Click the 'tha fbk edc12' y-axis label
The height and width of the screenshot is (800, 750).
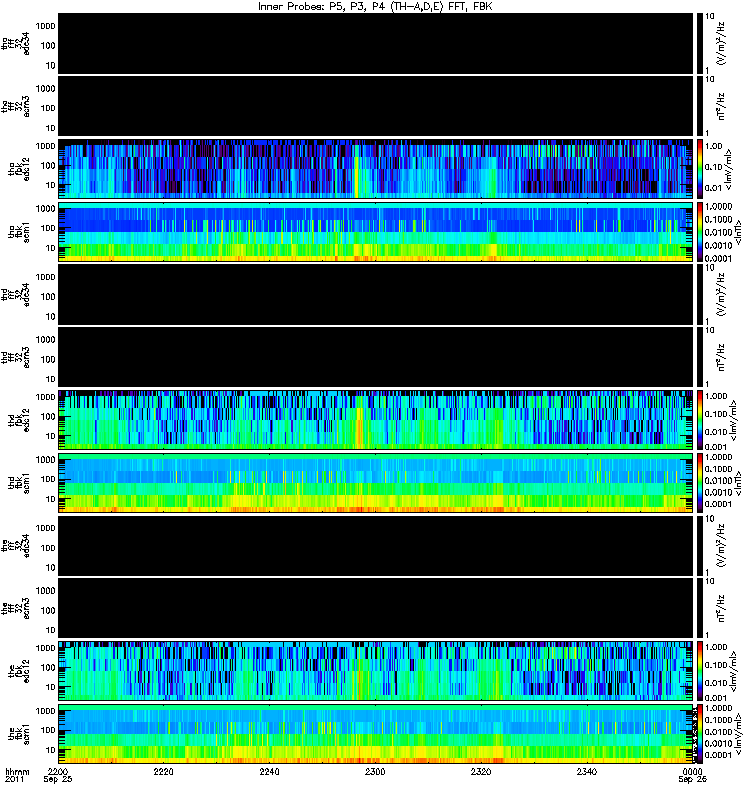coord(19,169)
